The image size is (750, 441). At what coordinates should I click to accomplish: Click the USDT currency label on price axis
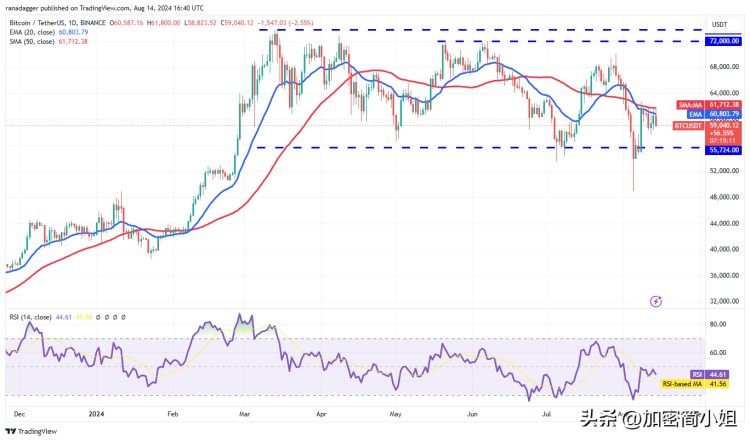pyautogui.click(x=719, y=24)
